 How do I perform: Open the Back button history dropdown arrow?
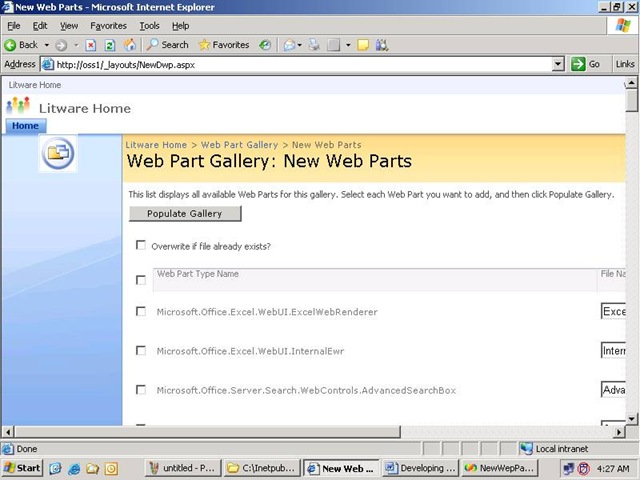coord(47,45)
